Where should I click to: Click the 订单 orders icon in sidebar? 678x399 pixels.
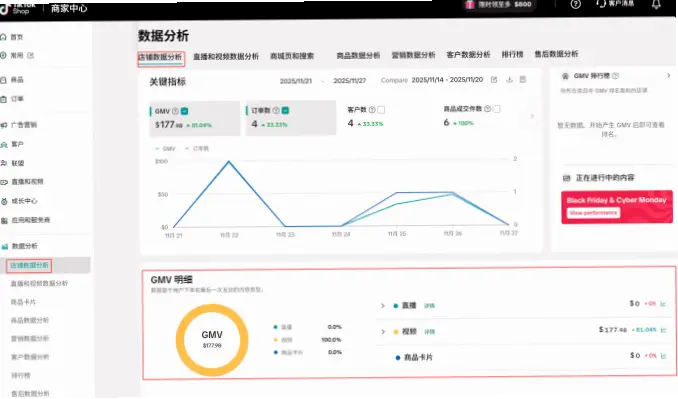(x=3, y=99)
